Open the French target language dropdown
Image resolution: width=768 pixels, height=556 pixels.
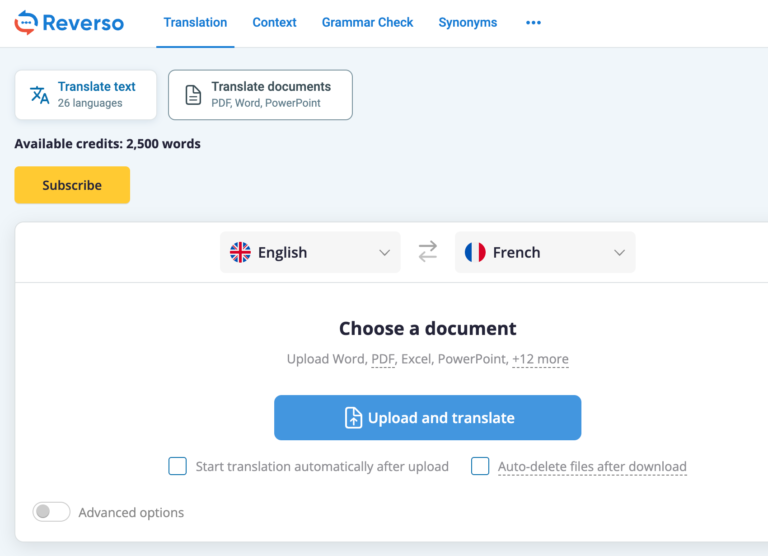coord(545,252)
